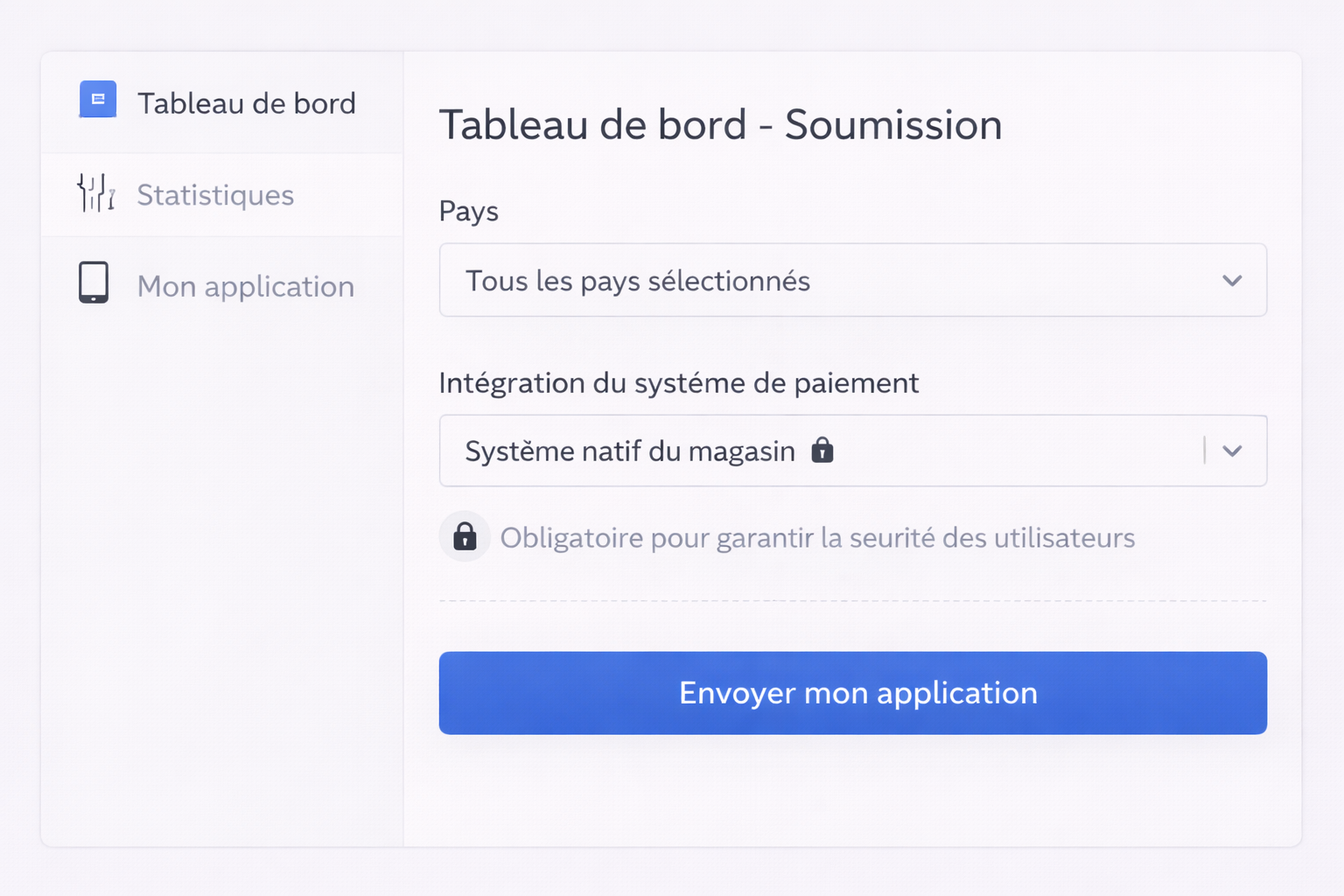Open the Tableau de bord menu label
The height and width of the screenshot is (896, 1344).
pyautogui.click(x=246, y=103)
